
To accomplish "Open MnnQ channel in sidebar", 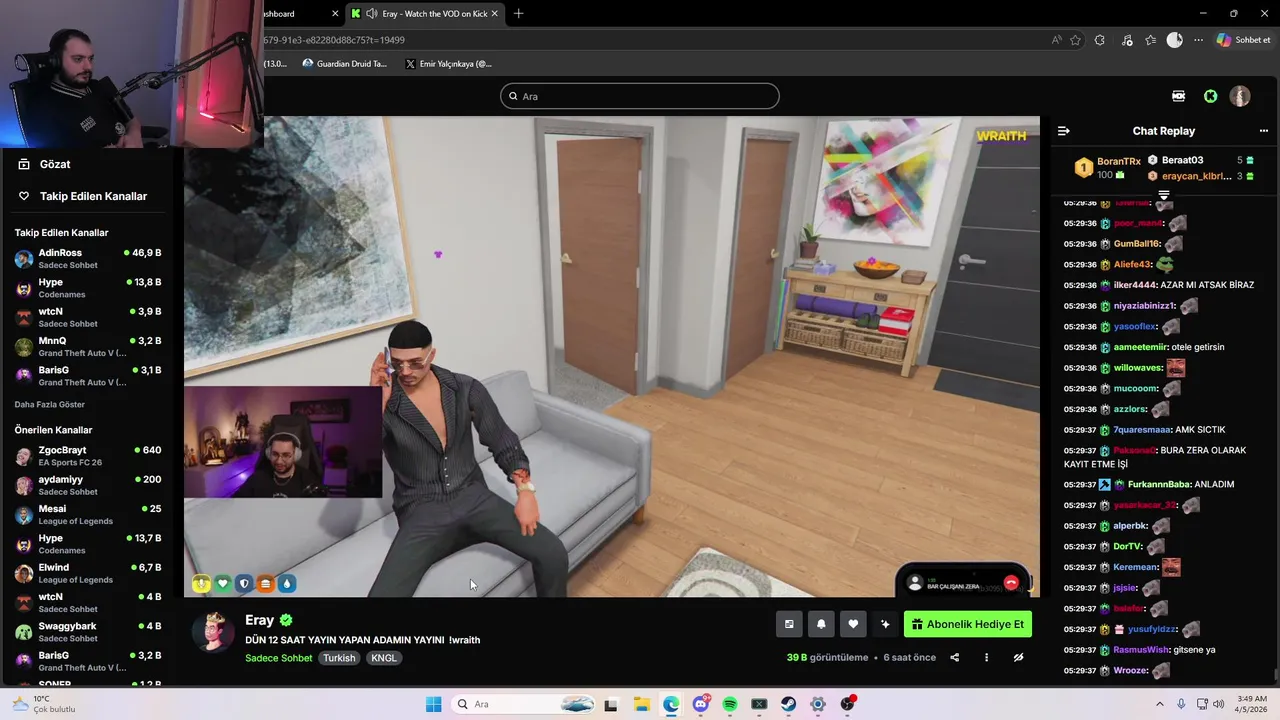I will click(x=88, y=347).
